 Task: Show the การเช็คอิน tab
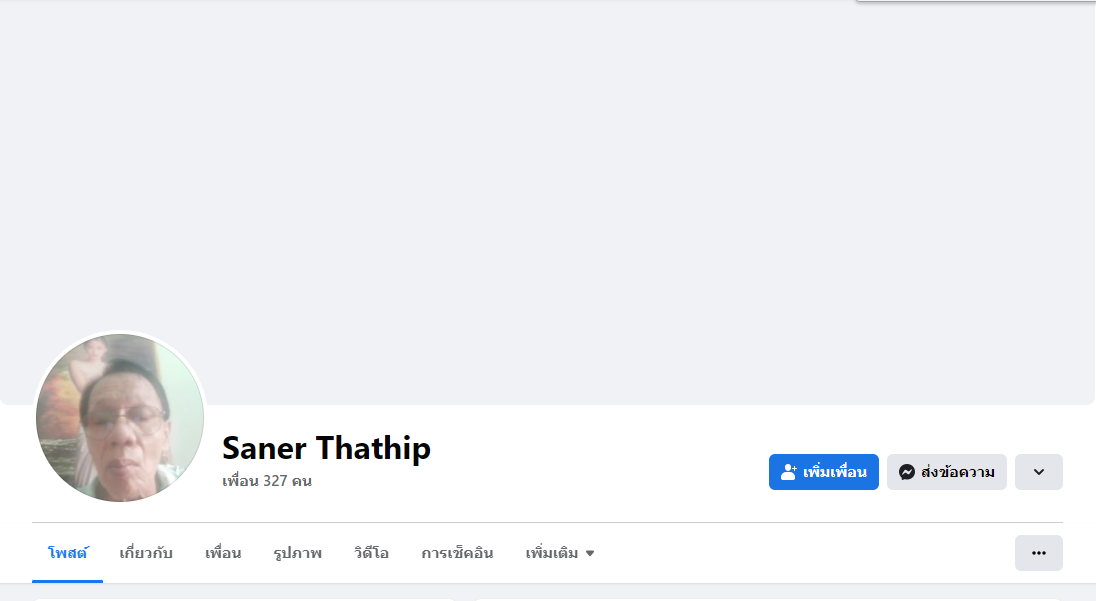(457, 553)
